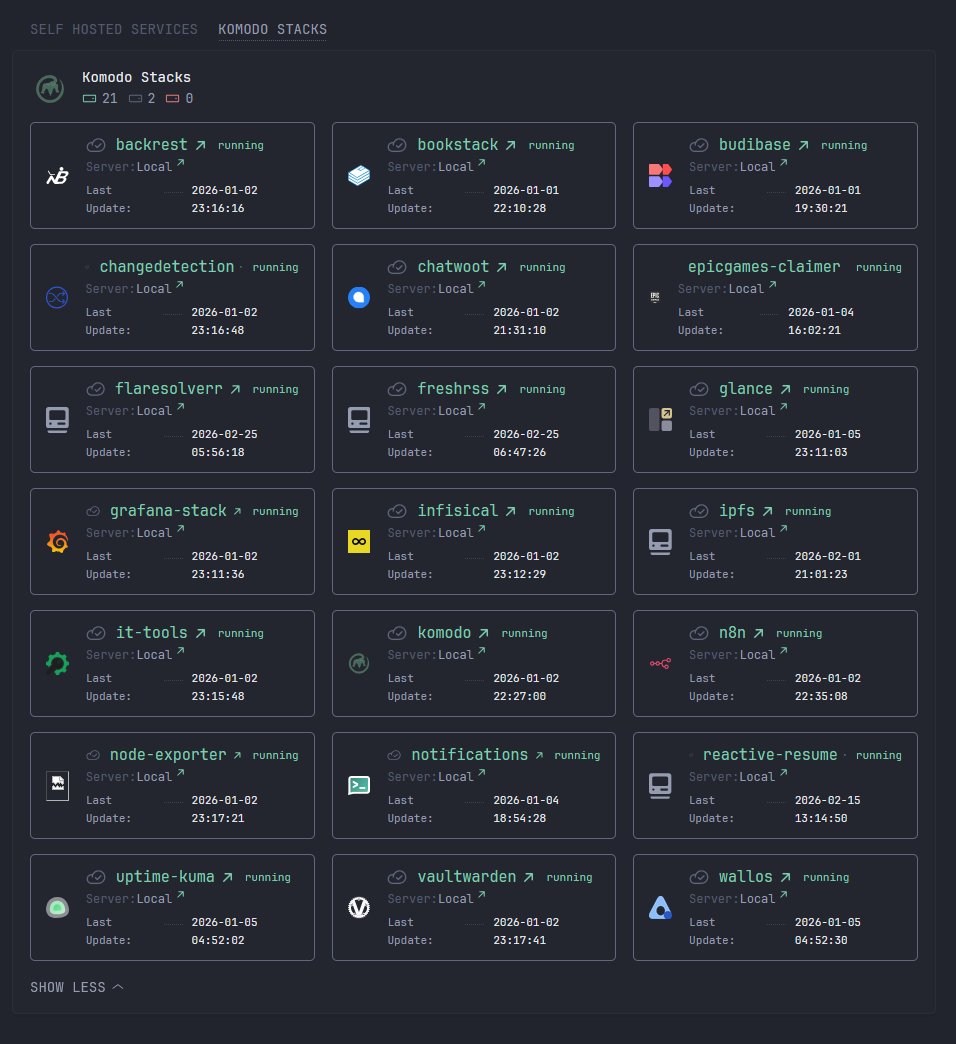Open the it-tools stack link
Viewport: 956px width, 1044px height.
tap(160, 633)
